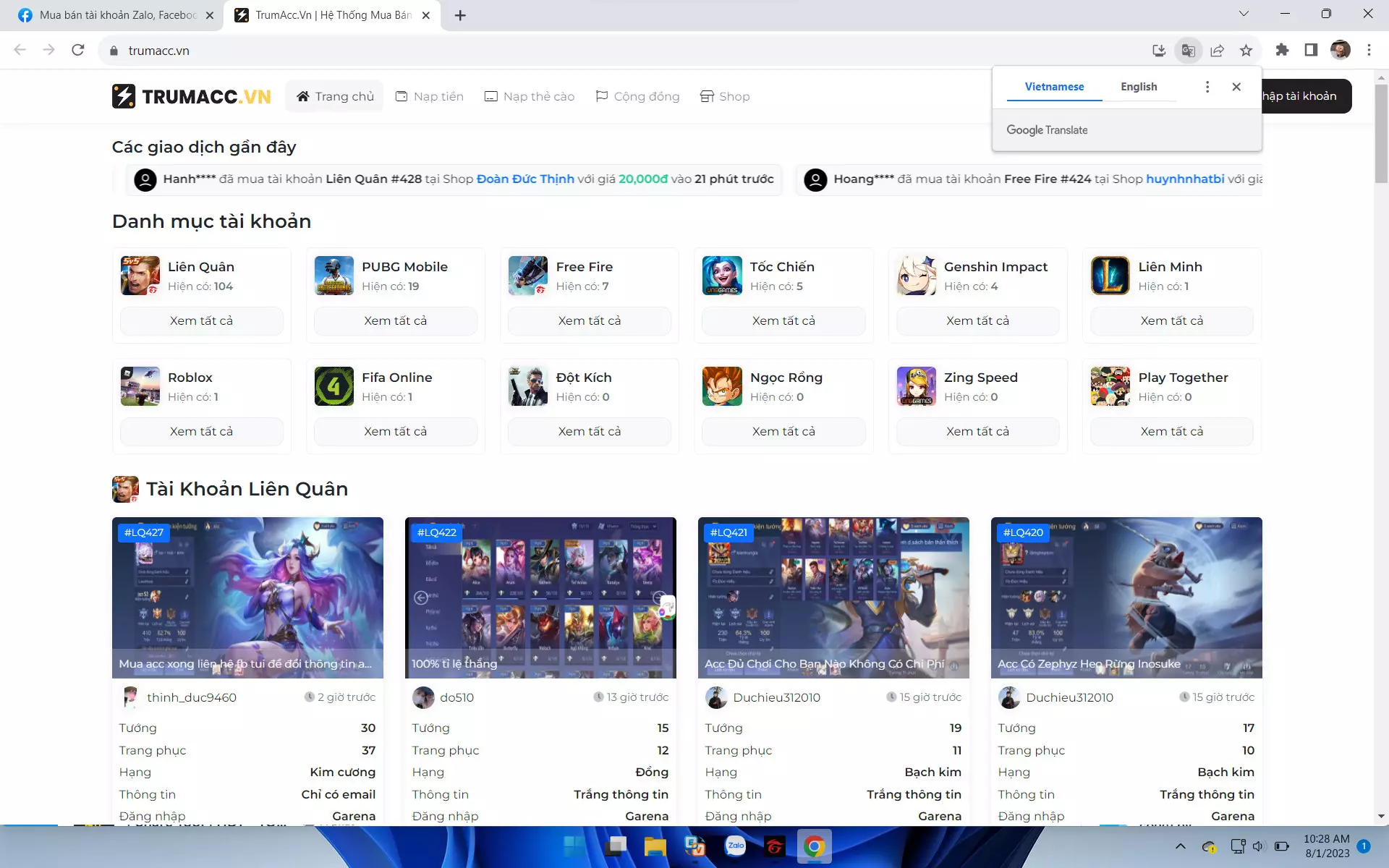1389x868 pixels.
Task: Open the Chrome extensions puzzle icon
Action: pyautogui.click(x=1282, y=50)
